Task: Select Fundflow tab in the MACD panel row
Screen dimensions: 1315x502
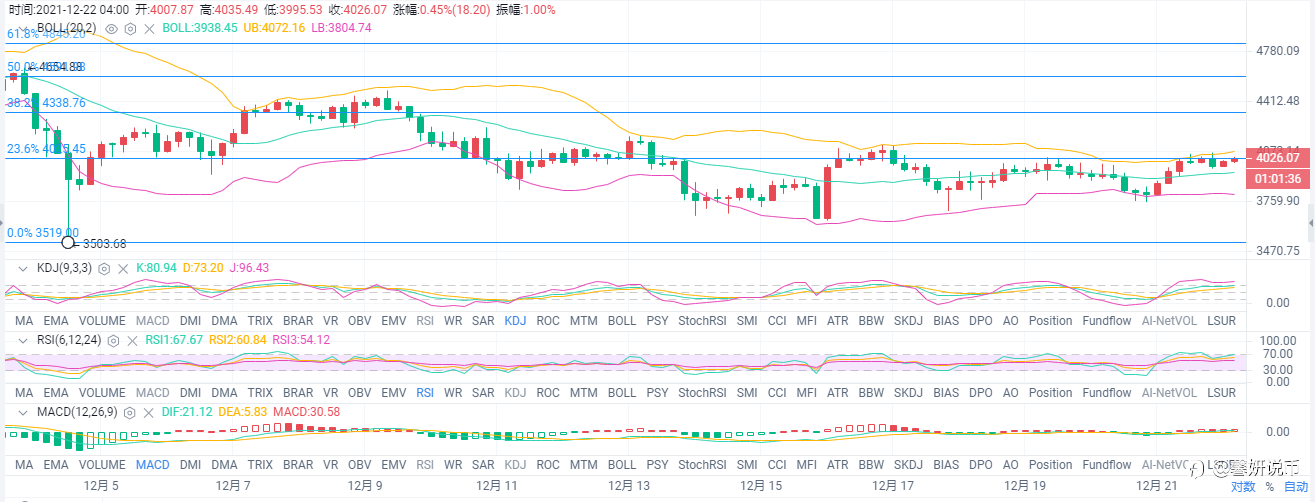Action: point(1107,465)
